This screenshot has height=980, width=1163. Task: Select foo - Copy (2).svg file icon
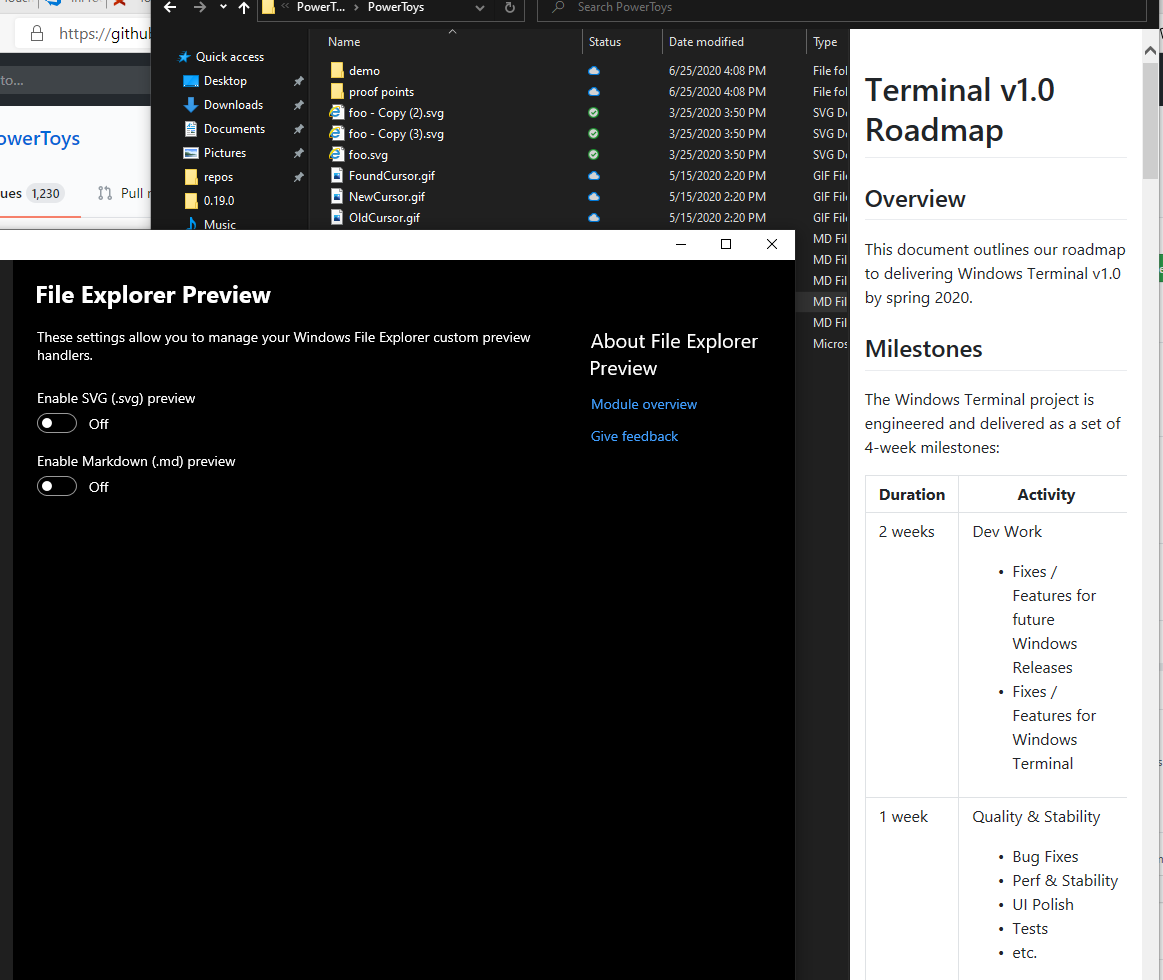(337, 112)
